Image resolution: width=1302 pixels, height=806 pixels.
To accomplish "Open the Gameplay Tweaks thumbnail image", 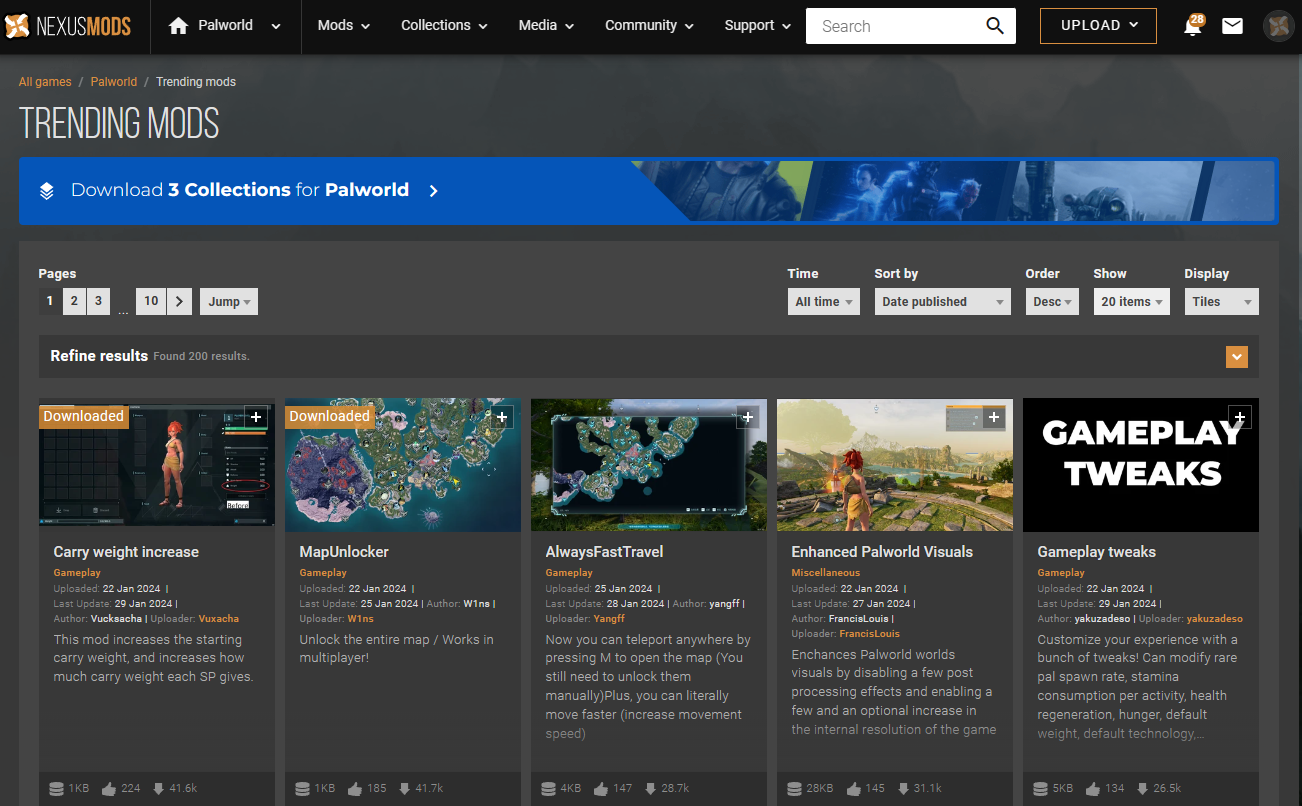I will pos(1141,465).
